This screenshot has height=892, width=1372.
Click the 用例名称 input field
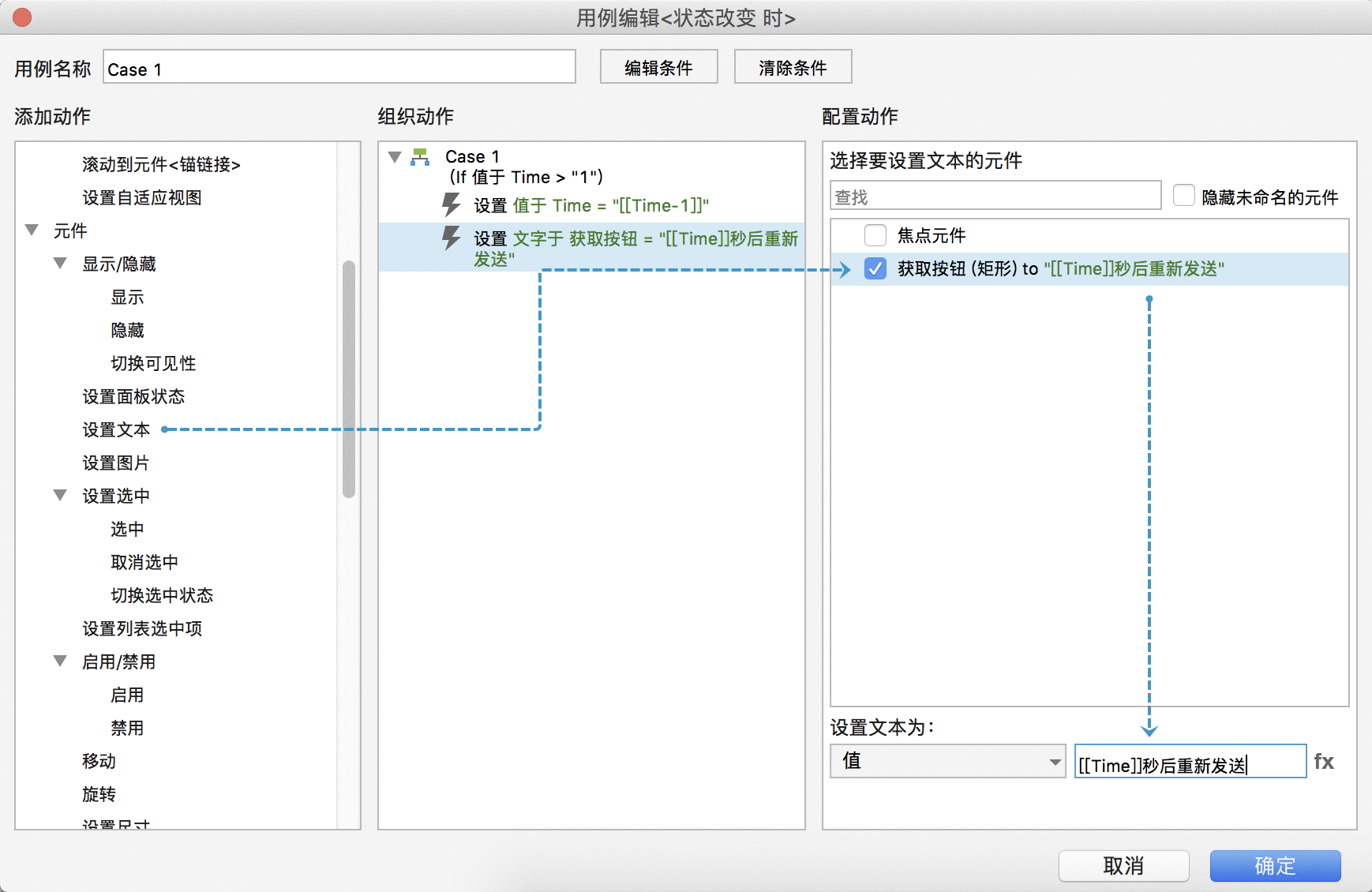(339, 67)
